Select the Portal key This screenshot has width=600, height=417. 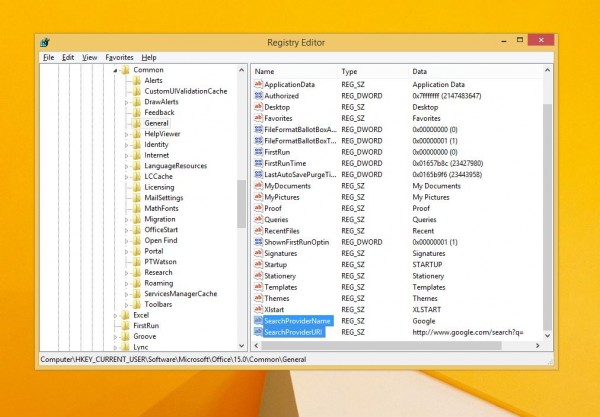(x=154, y=251)
